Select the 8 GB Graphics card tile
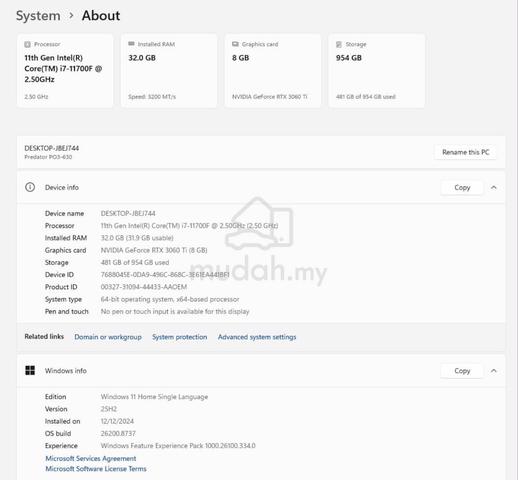 (x=273, y=71)
